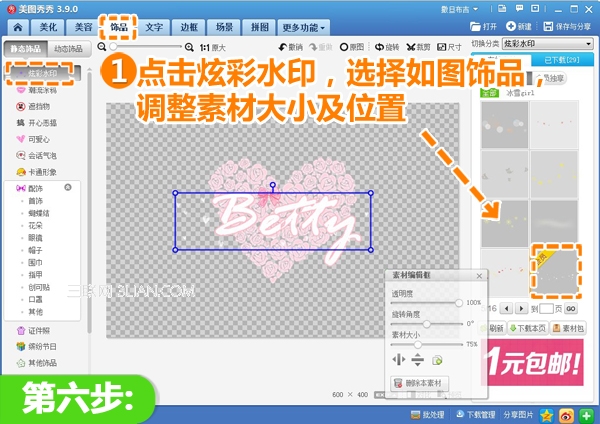
Task: Open the 拼图 tab
Action: coord(259,27)
